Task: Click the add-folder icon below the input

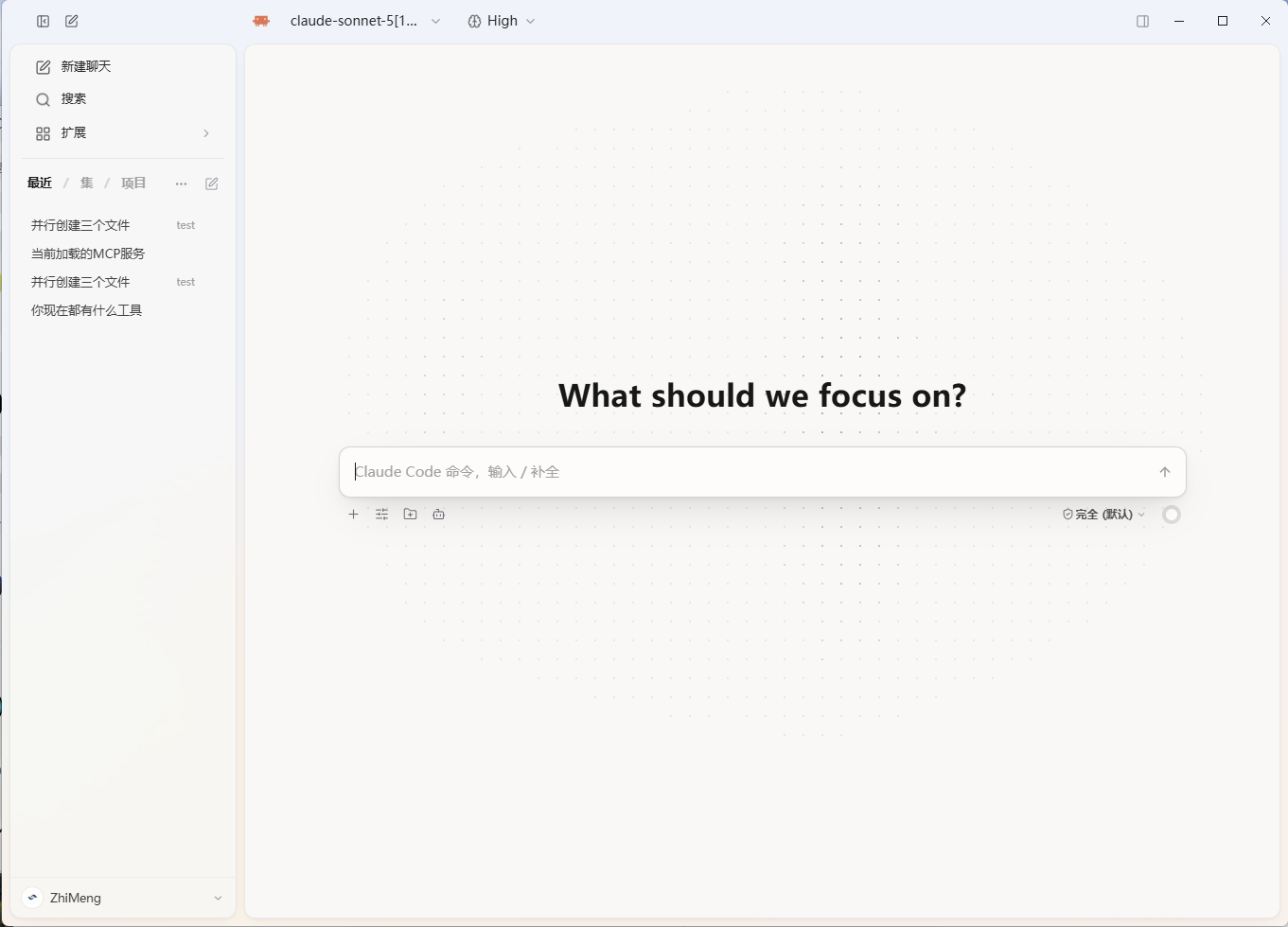Action: coord(411,515)
